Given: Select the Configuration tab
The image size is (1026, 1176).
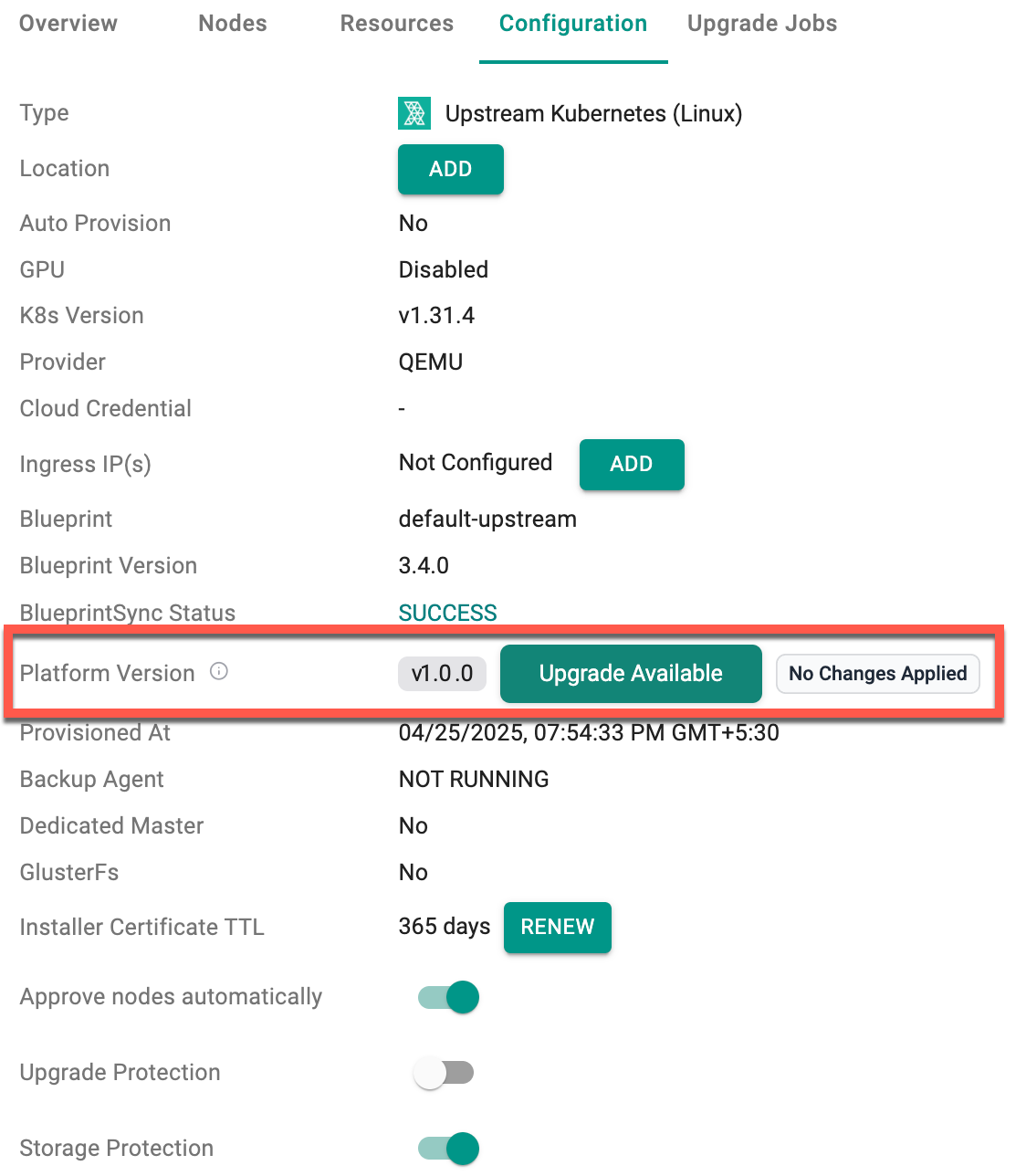Looking at the screenshot, I should (573, 24).
